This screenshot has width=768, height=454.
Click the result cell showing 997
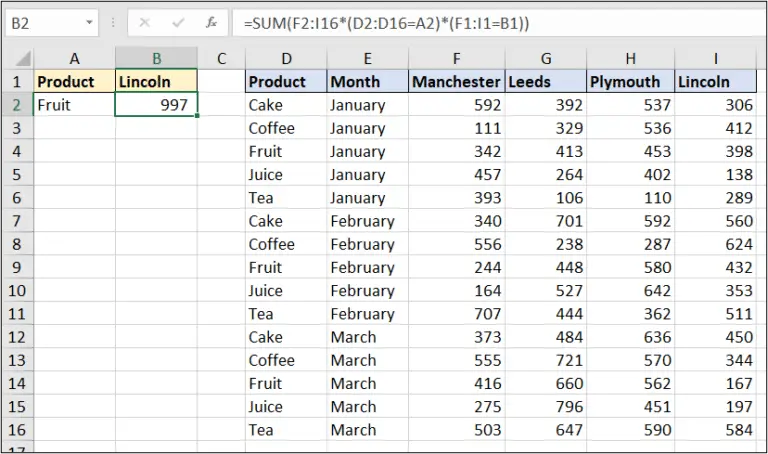(x=156, y=105)
